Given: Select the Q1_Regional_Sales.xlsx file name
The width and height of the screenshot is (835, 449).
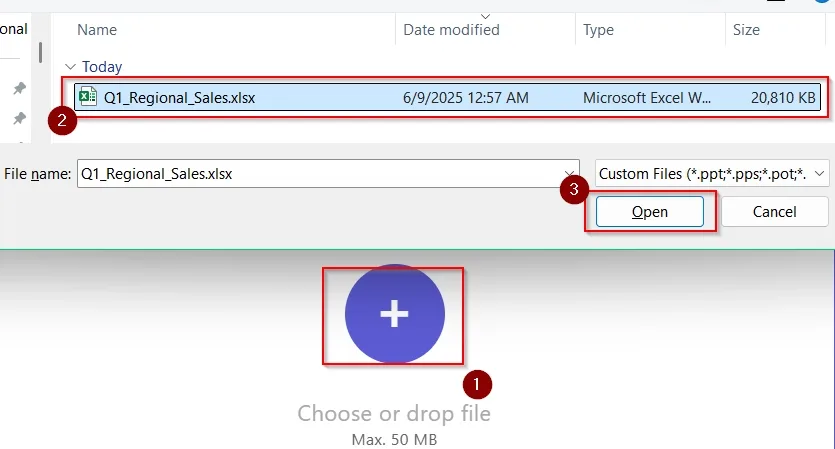Looking at the screenshot, I should tap(179, 97).
